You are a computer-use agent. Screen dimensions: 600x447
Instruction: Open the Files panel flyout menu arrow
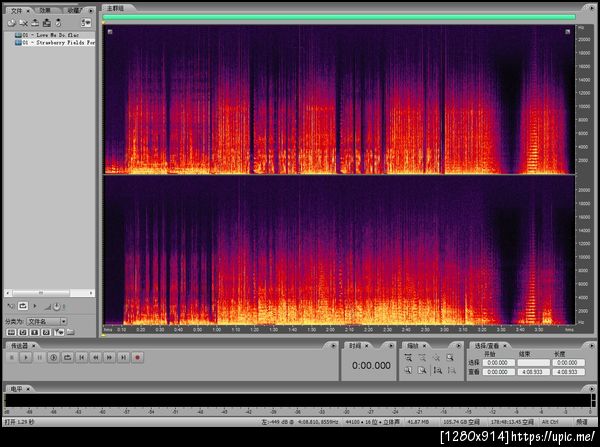pyautogui.click(x=91, y=11)
